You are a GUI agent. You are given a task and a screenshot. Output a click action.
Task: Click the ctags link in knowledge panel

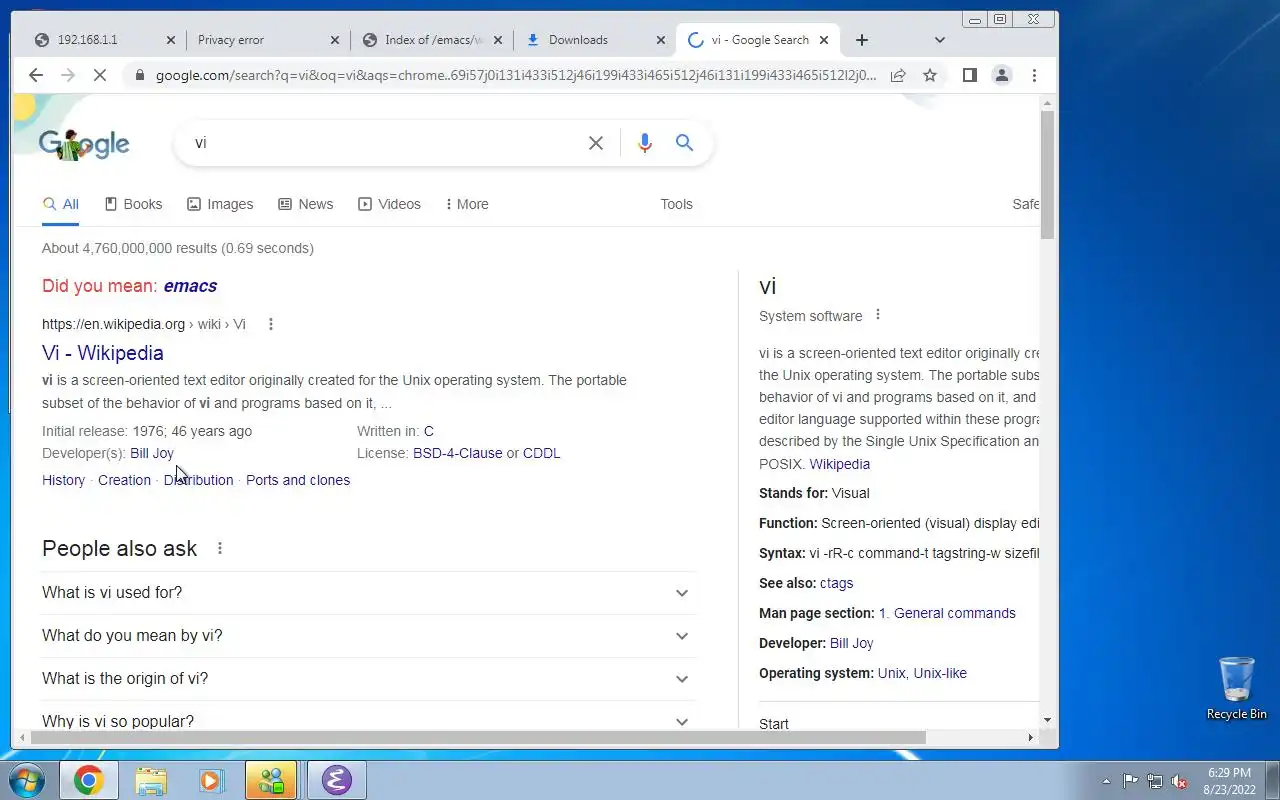tap(837, 583)
